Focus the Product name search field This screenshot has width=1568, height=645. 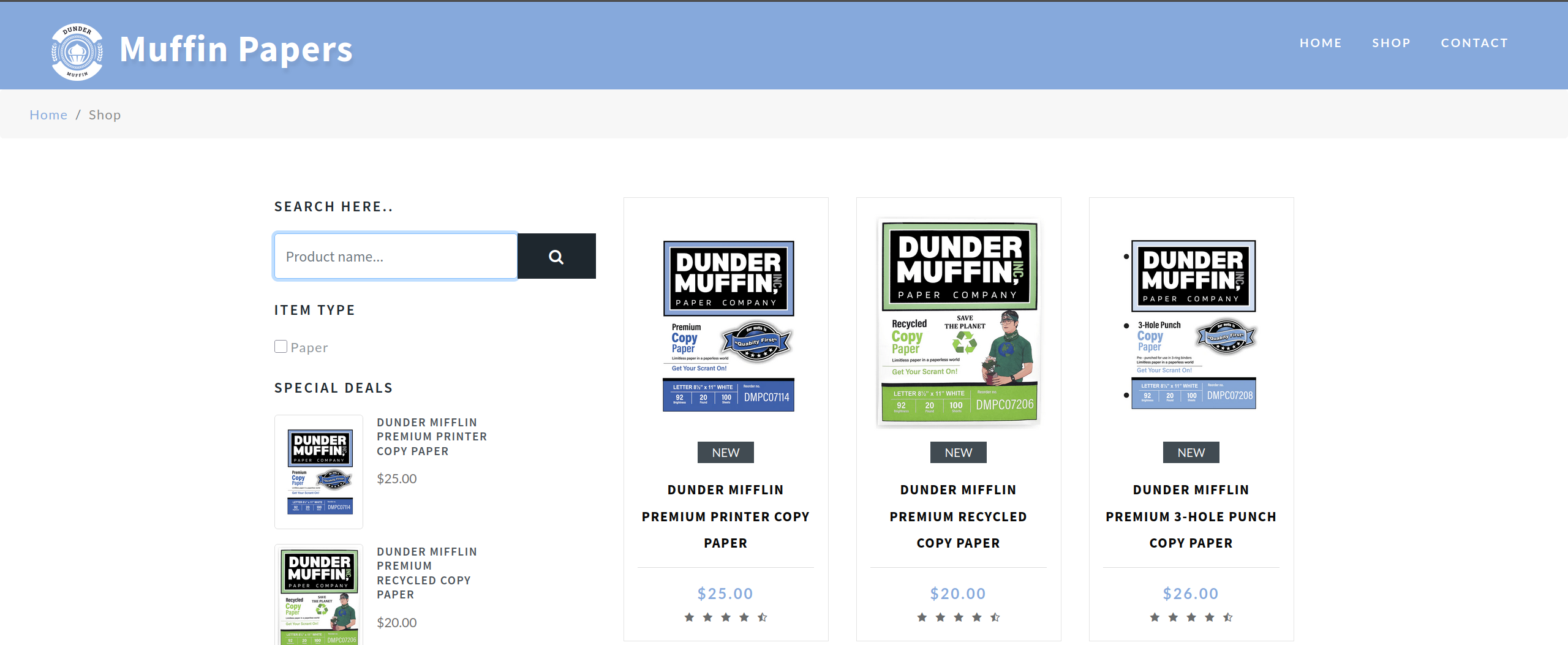point(396,256)
